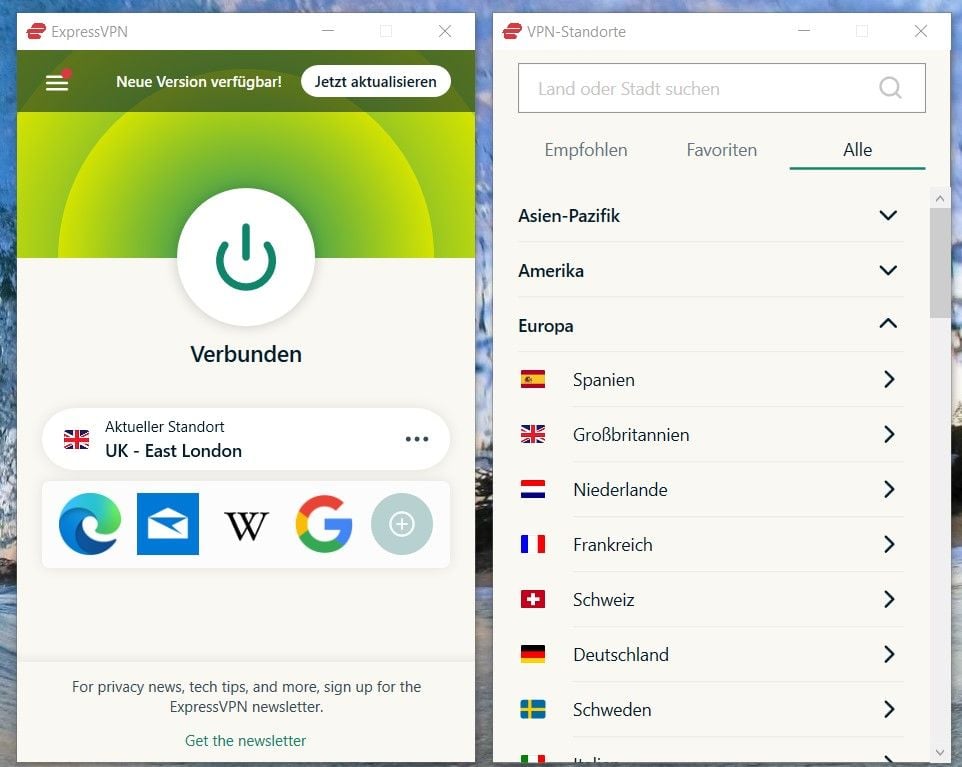This screenshot has height=767, width=962.
Task: Select Spanien in the location list
Action: click(x=710, y=380)
